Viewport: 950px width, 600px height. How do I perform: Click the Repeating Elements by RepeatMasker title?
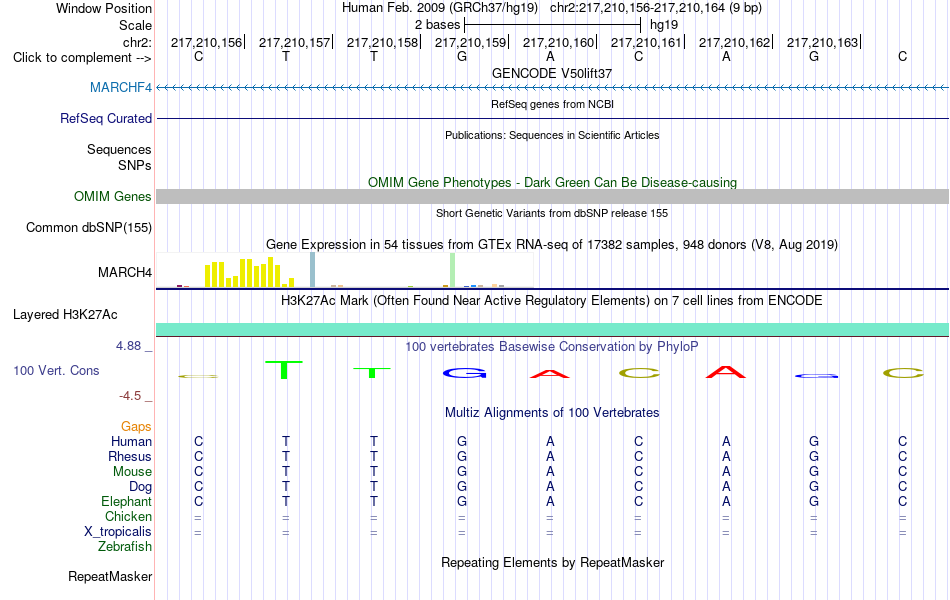point(552,562)
